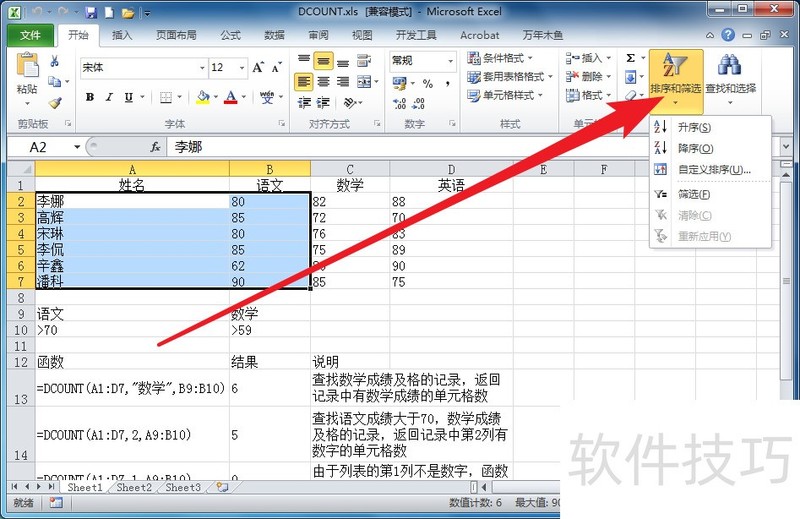Click the Cut scissors icon
Viewport: 800px width, 519px height.
pos(55,61)
